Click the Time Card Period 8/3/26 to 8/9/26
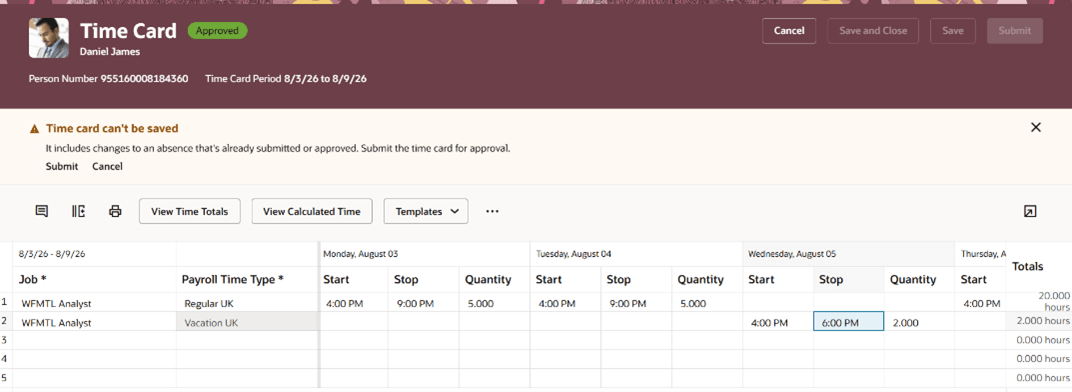The width and height of the screenshot is (1072, 392). click(286, 79)
